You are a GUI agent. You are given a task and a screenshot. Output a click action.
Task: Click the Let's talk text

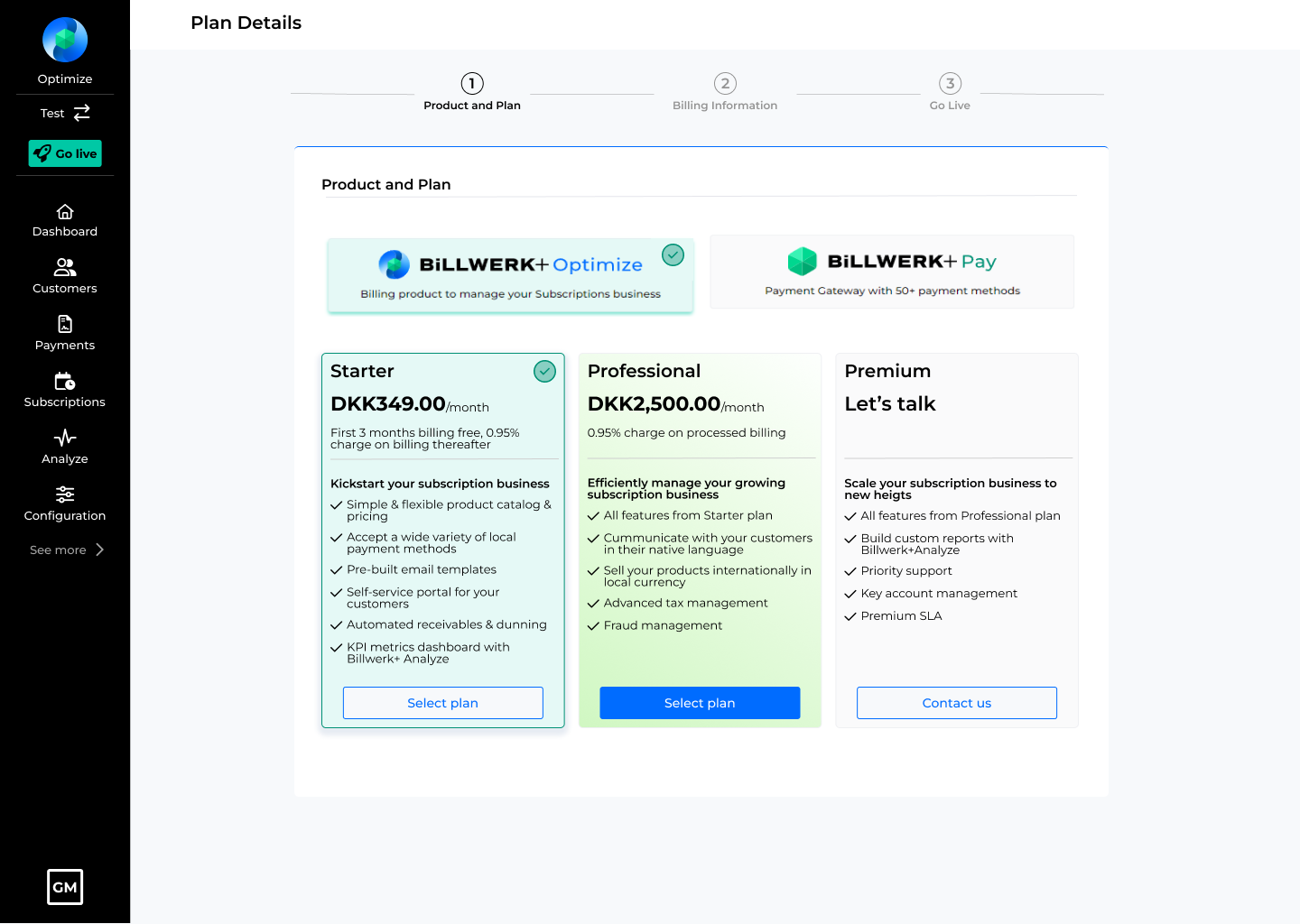point(890,403)
